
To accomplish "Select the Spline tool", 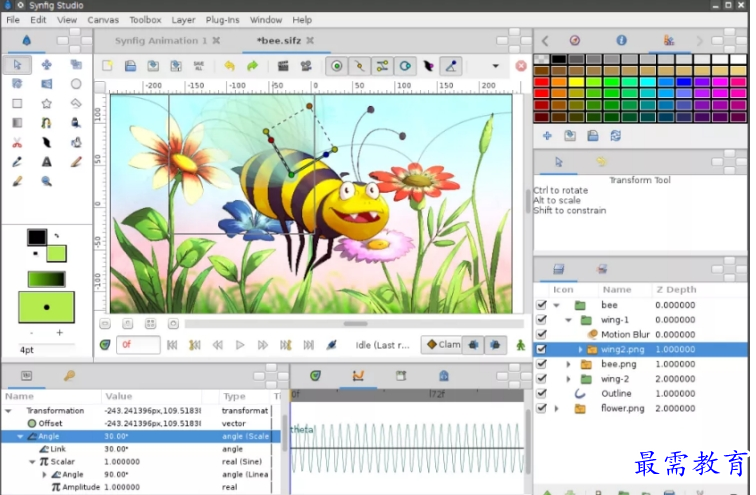I will pyautogui.click(x=47, y=123).
